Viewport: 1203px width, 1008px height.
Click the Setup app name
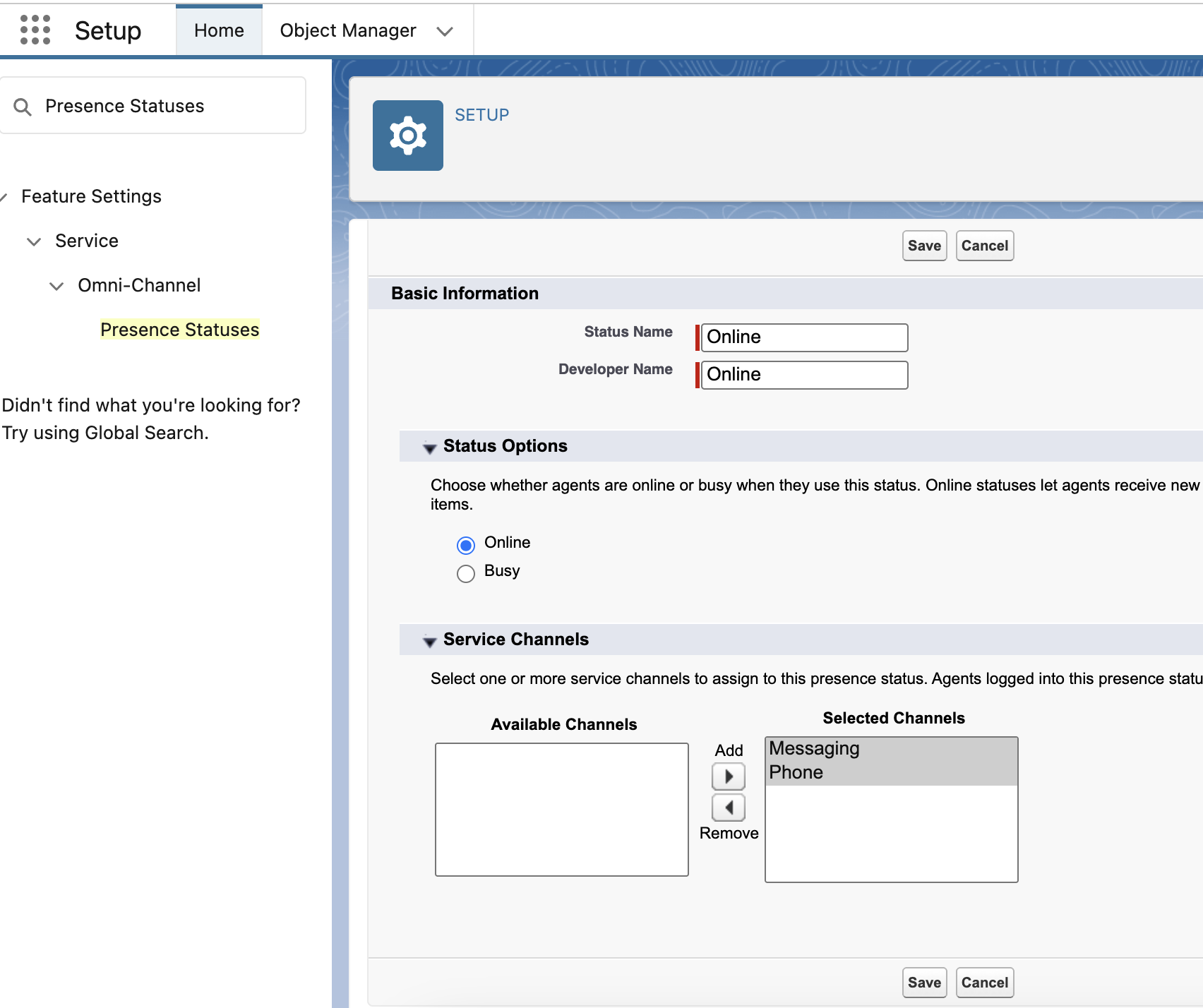pyautogui.click(x=108, y=30)
